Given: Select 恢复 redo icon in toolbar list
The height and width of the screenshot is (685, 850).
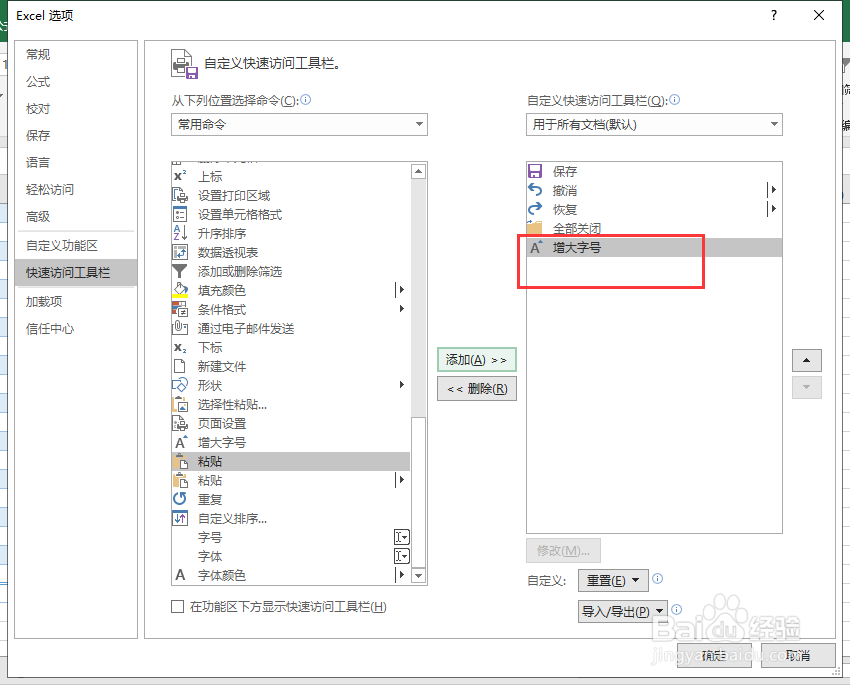Looking at the screenshot, I should pyautogui.click(x=535, y=209).
